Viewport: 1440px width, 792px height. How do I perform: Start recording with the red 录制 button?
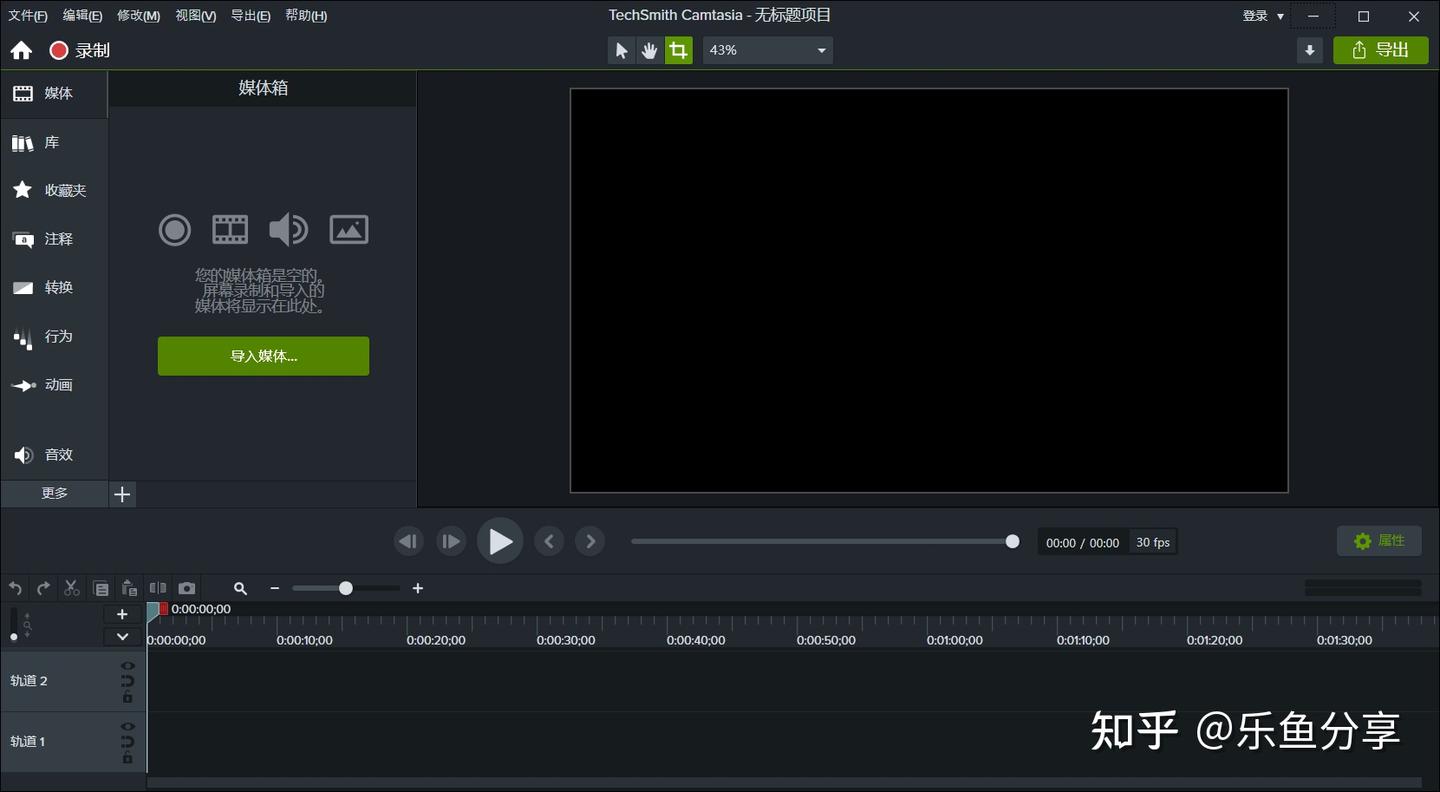pyautogui.click(x=75, y=49)
